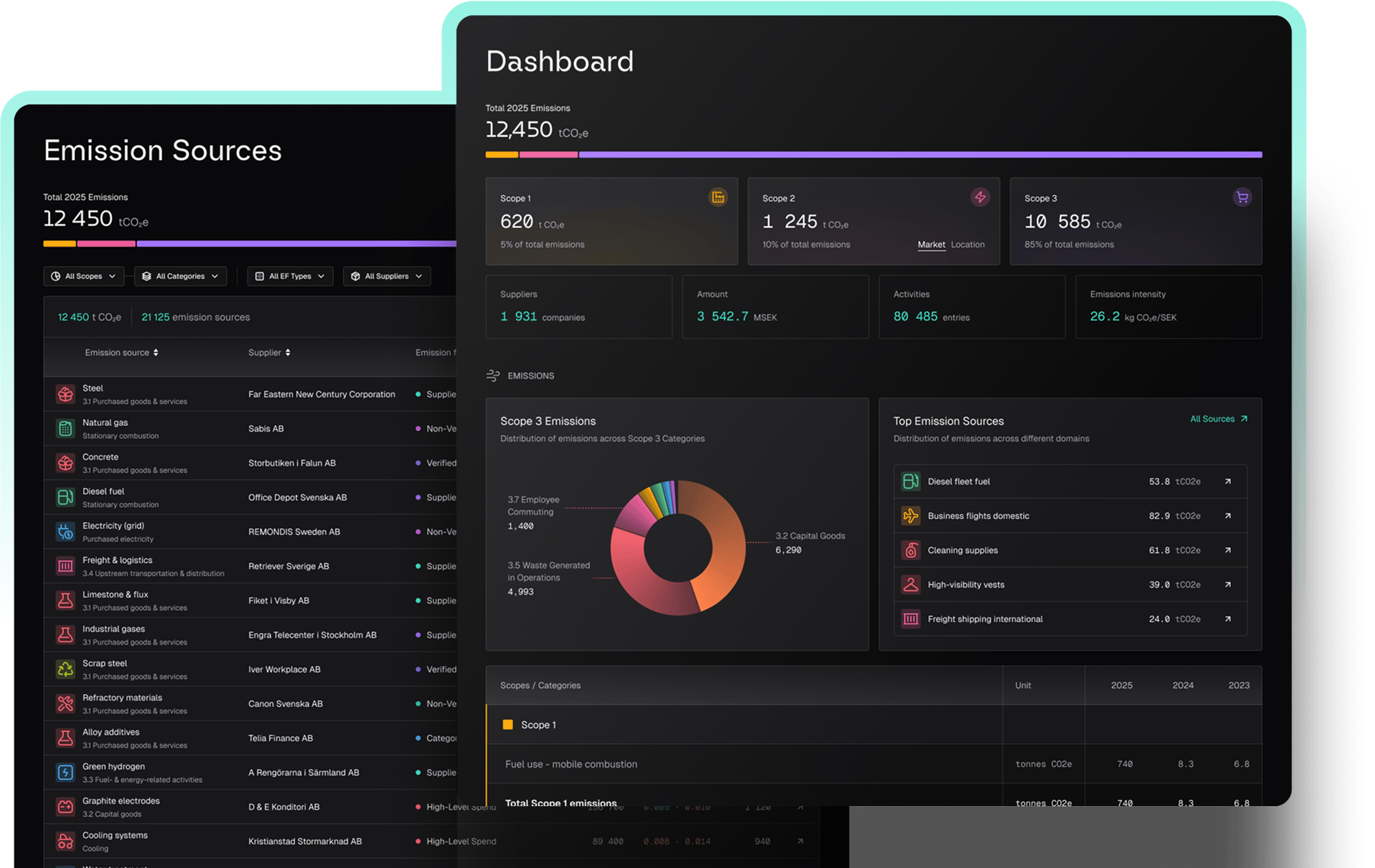The height and width of the screenshot is (868, 1375).
Task: Open the Scope 3 emissions card
Action: 1136,221
